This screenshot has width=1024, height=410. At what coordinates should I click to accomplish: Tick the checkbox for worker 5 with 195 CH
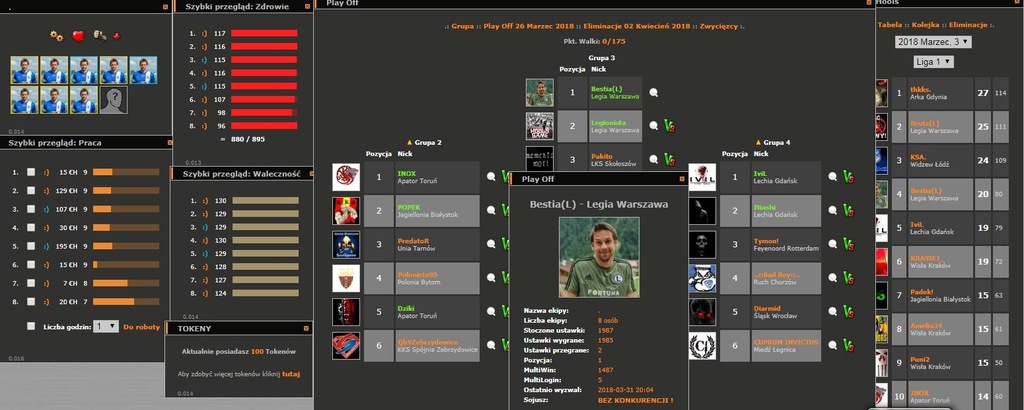tap(31, 246)
